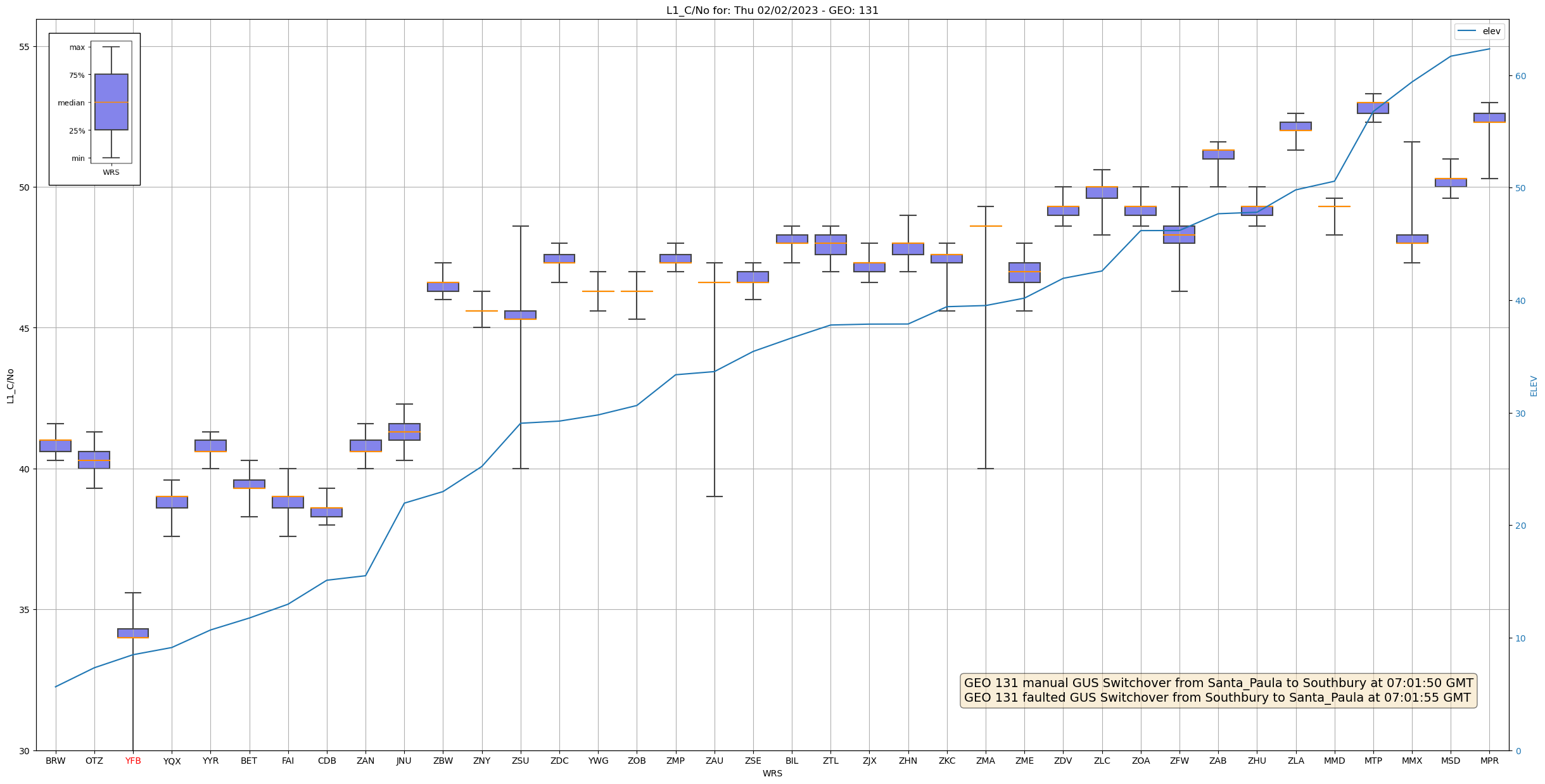The image size is (1545, 784).
Task: Click the YWG station label
Action: click(x=598, y=761)
